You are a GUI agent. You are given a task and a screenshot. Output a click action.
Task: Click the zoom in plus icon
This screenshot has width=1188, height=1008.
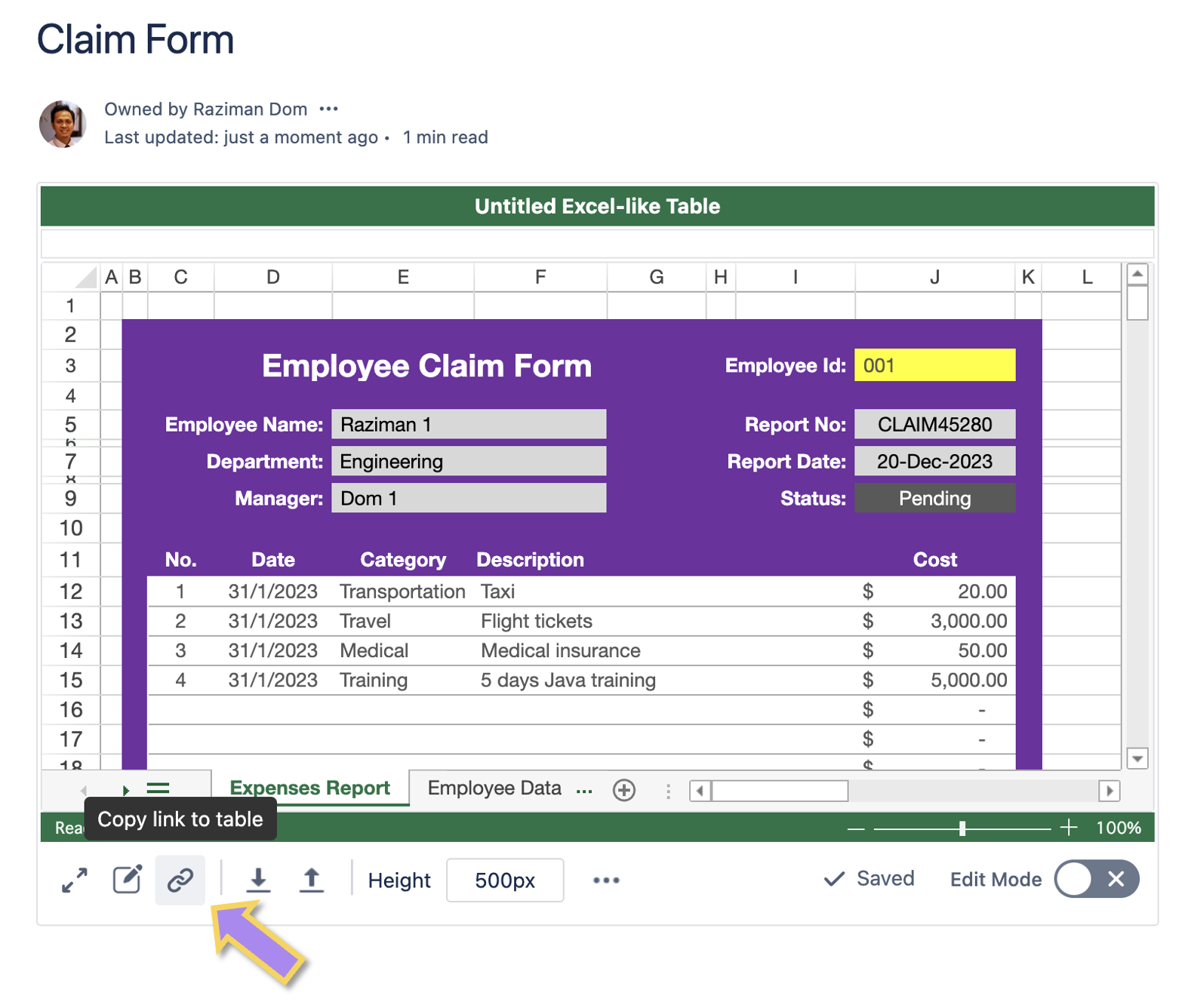click(x=1068, y=828)
